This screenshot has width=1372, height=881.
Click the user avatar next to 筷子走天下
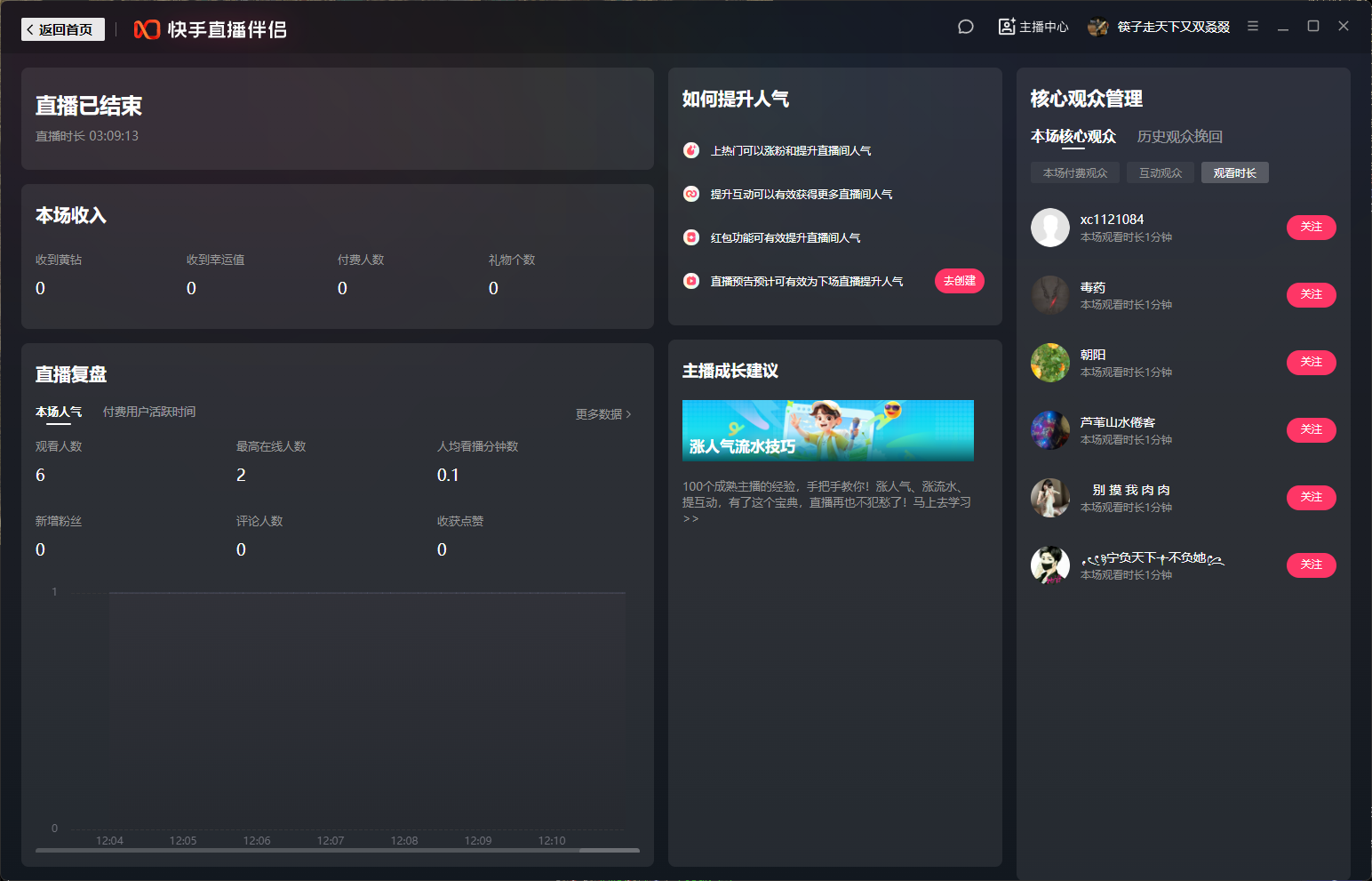pyautogui.click(x=1098, y=27)
